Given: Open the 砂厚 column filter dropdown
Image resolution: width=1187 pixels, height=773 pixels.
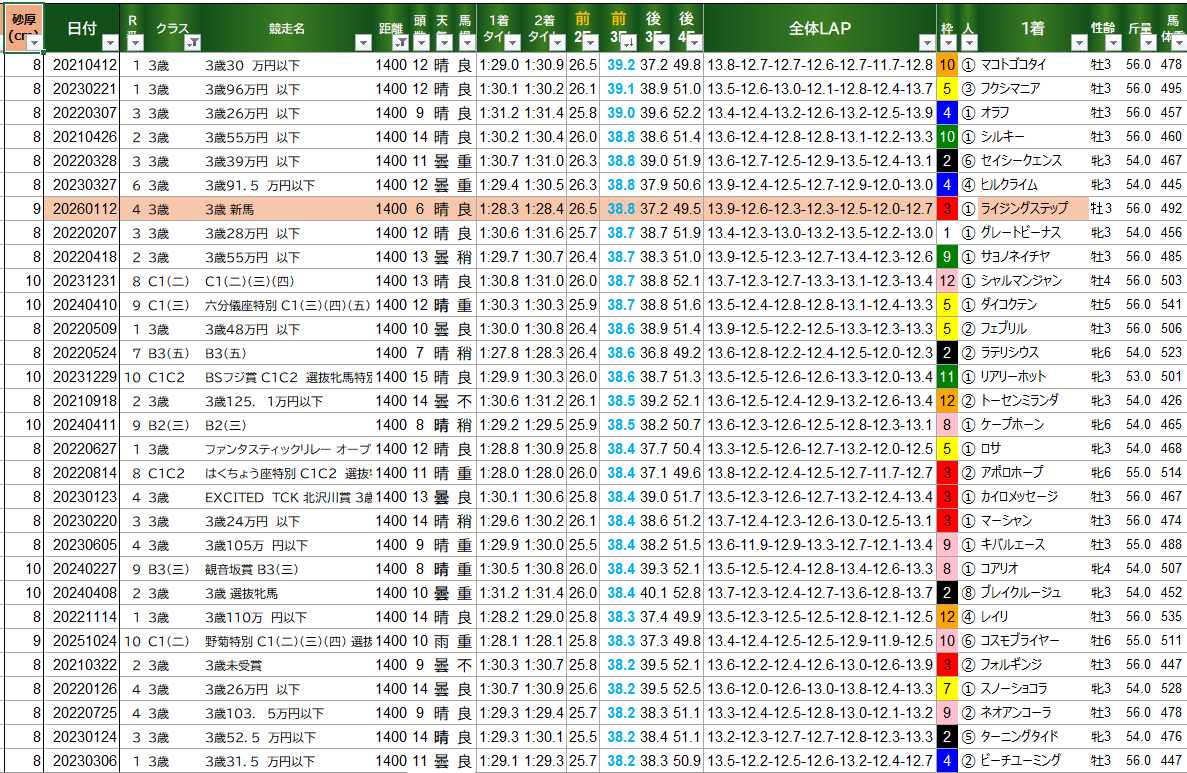Looking at the screenshot, I should (34, 43).
